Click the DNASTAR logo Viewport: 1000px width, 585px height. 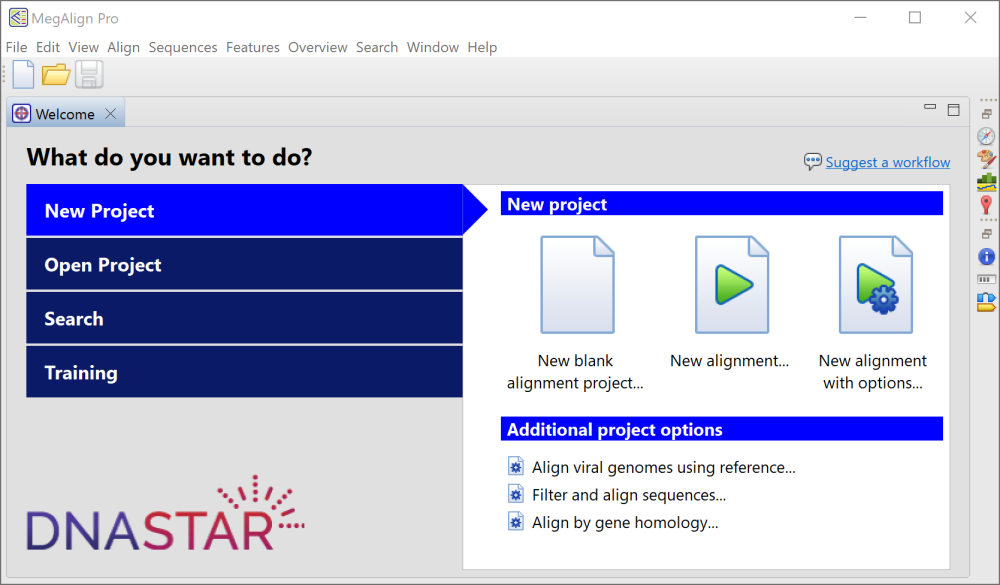[x=165, y=513]
